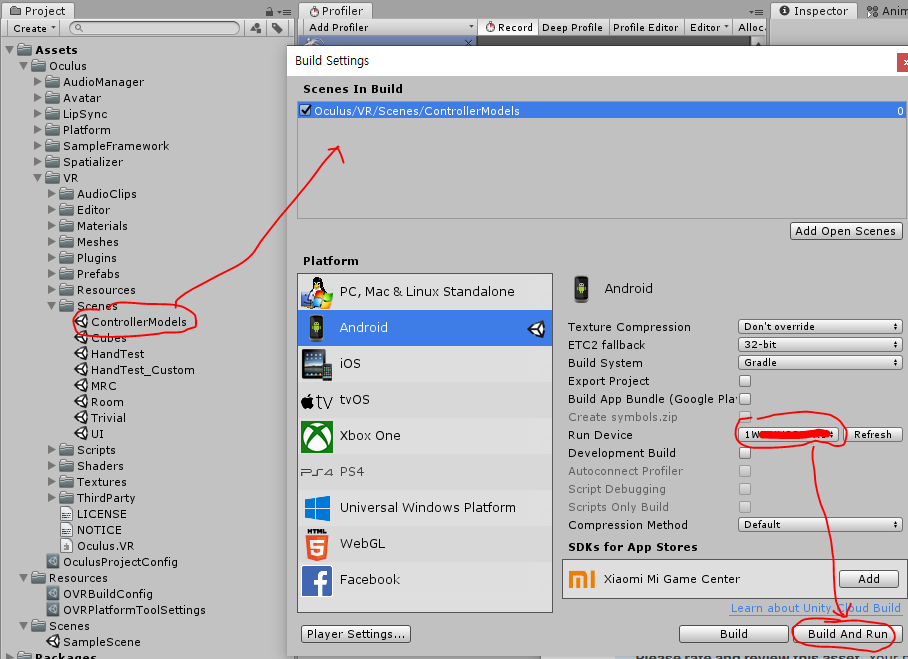Select the Universal Windows Platform icon
Image resolution: width=908 pixels, height=659 pixels.
point(317,508)
